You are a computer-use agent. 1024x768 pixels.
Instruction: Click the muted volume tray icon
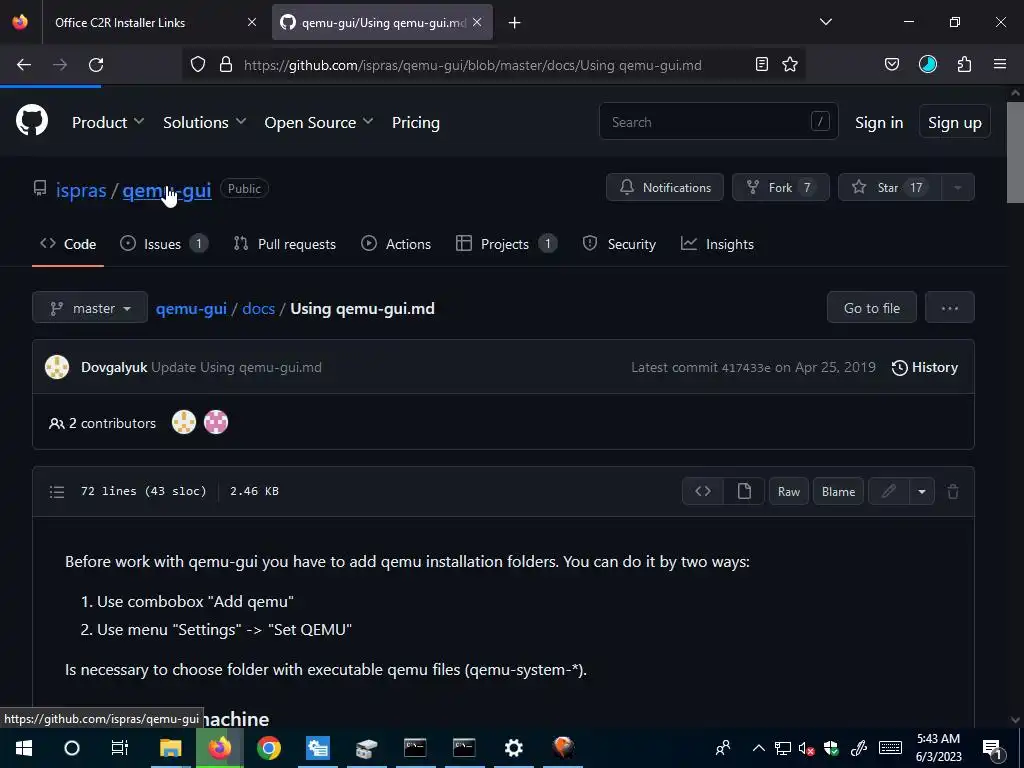[807, 748]
